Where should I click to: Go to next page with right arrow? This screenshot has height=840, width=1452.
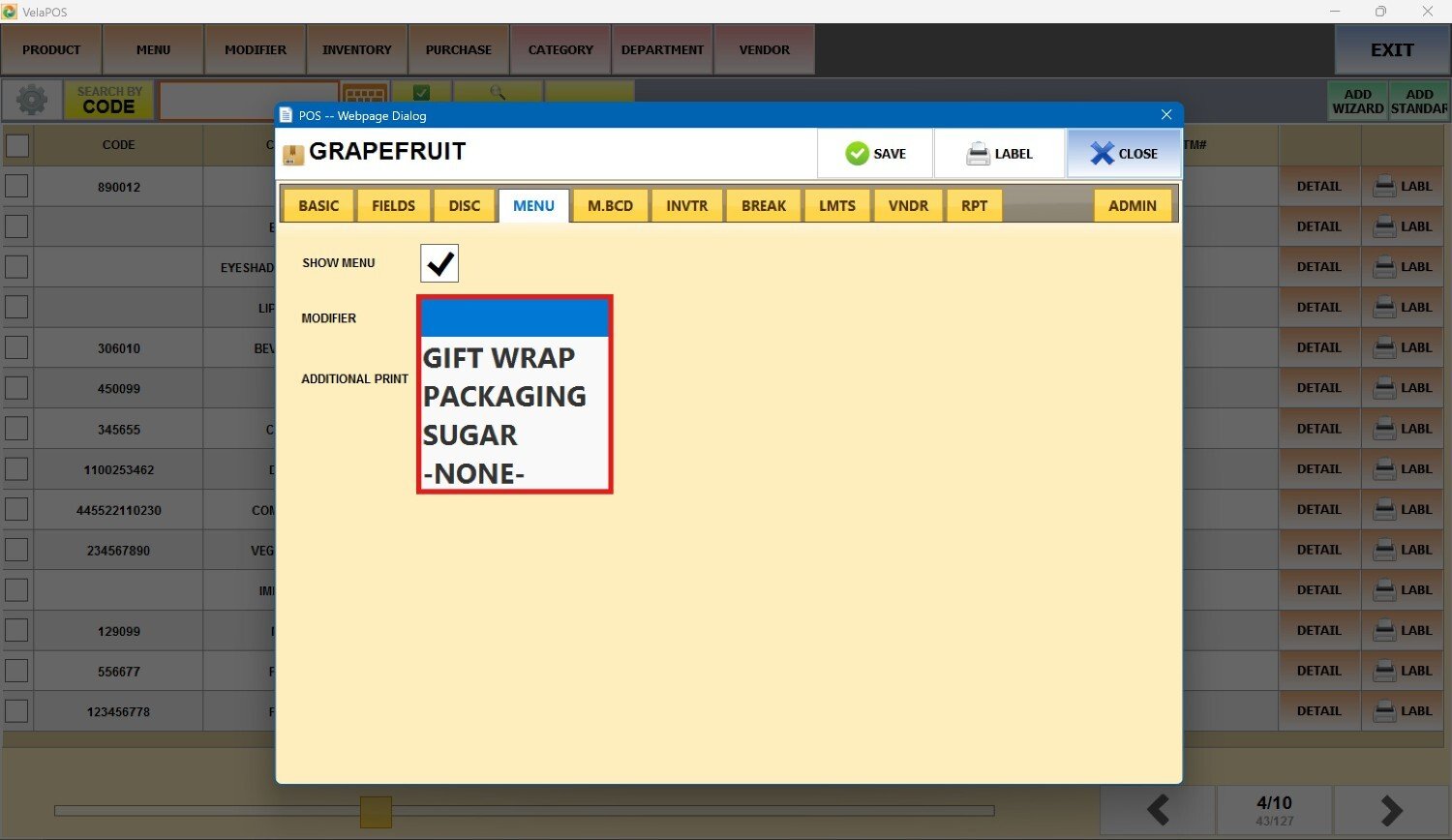click(x=1391, y=810)
